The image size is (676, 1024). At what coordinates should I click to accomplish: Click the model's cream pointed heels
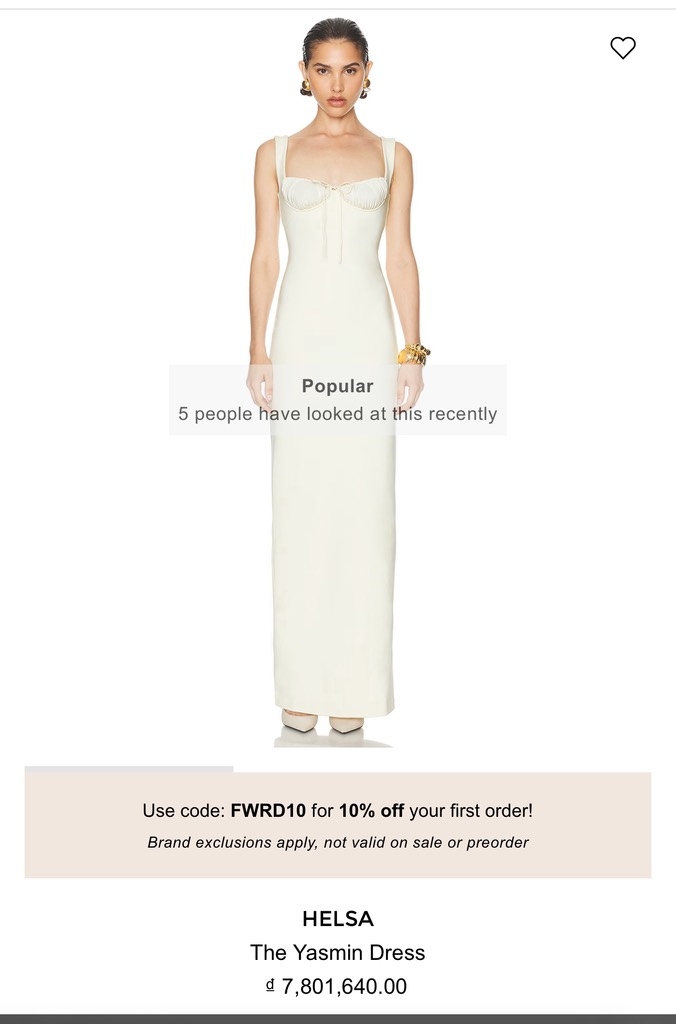(x=323, y=722)
